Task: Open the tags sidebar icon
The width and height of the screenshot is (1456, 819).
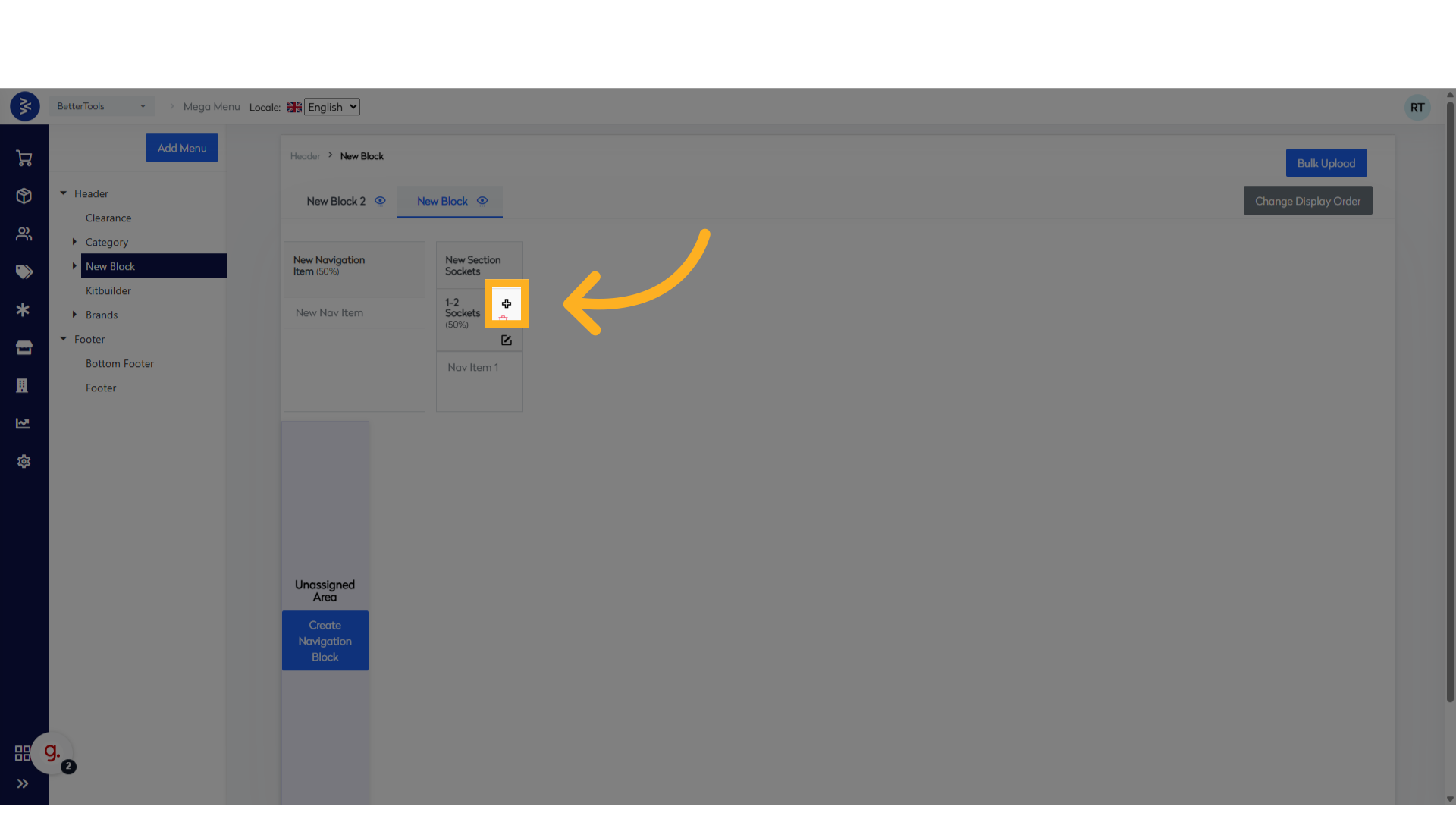Action: point(24,272)
